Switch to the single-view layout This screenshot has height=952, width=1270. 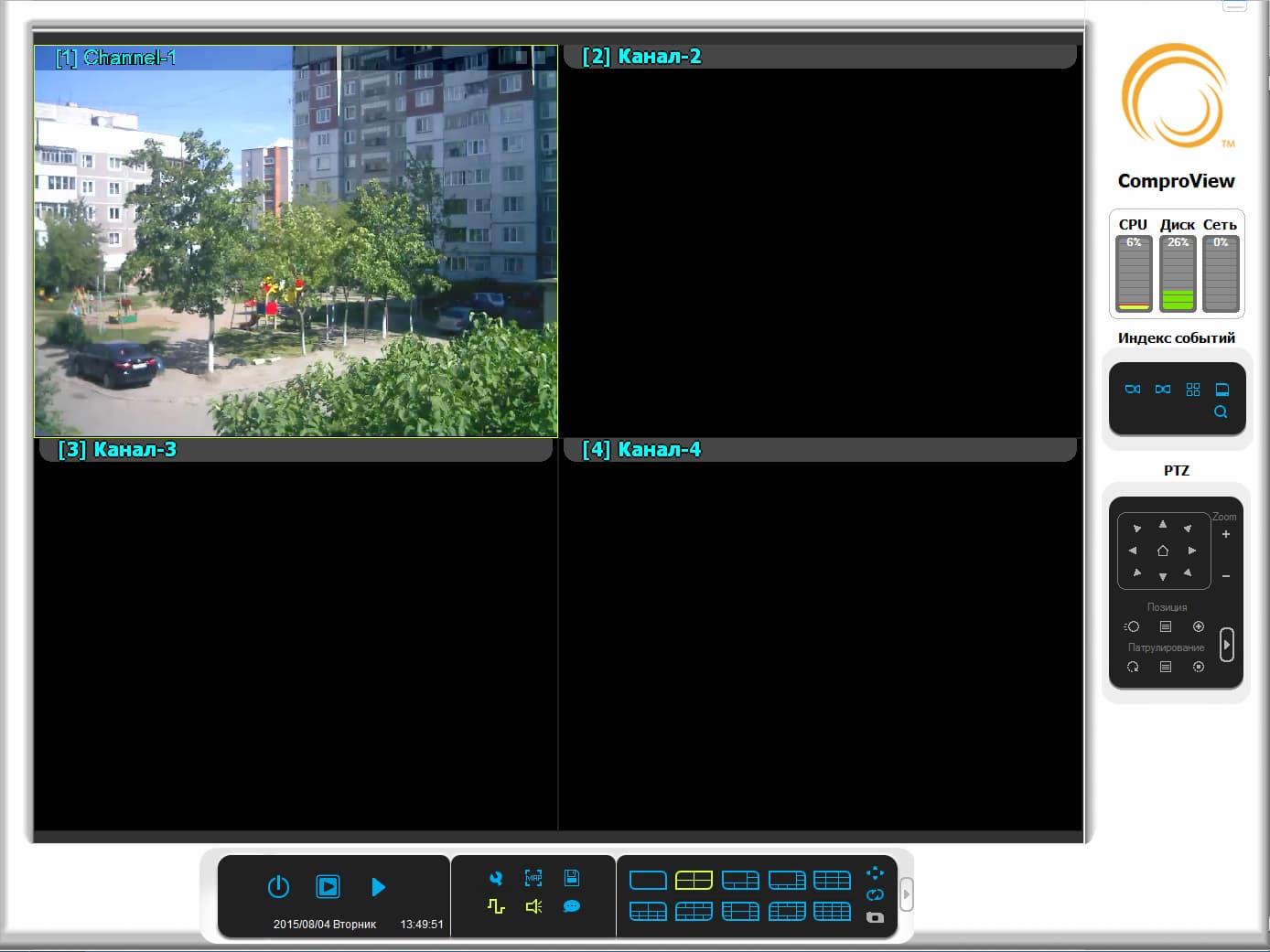648,880
